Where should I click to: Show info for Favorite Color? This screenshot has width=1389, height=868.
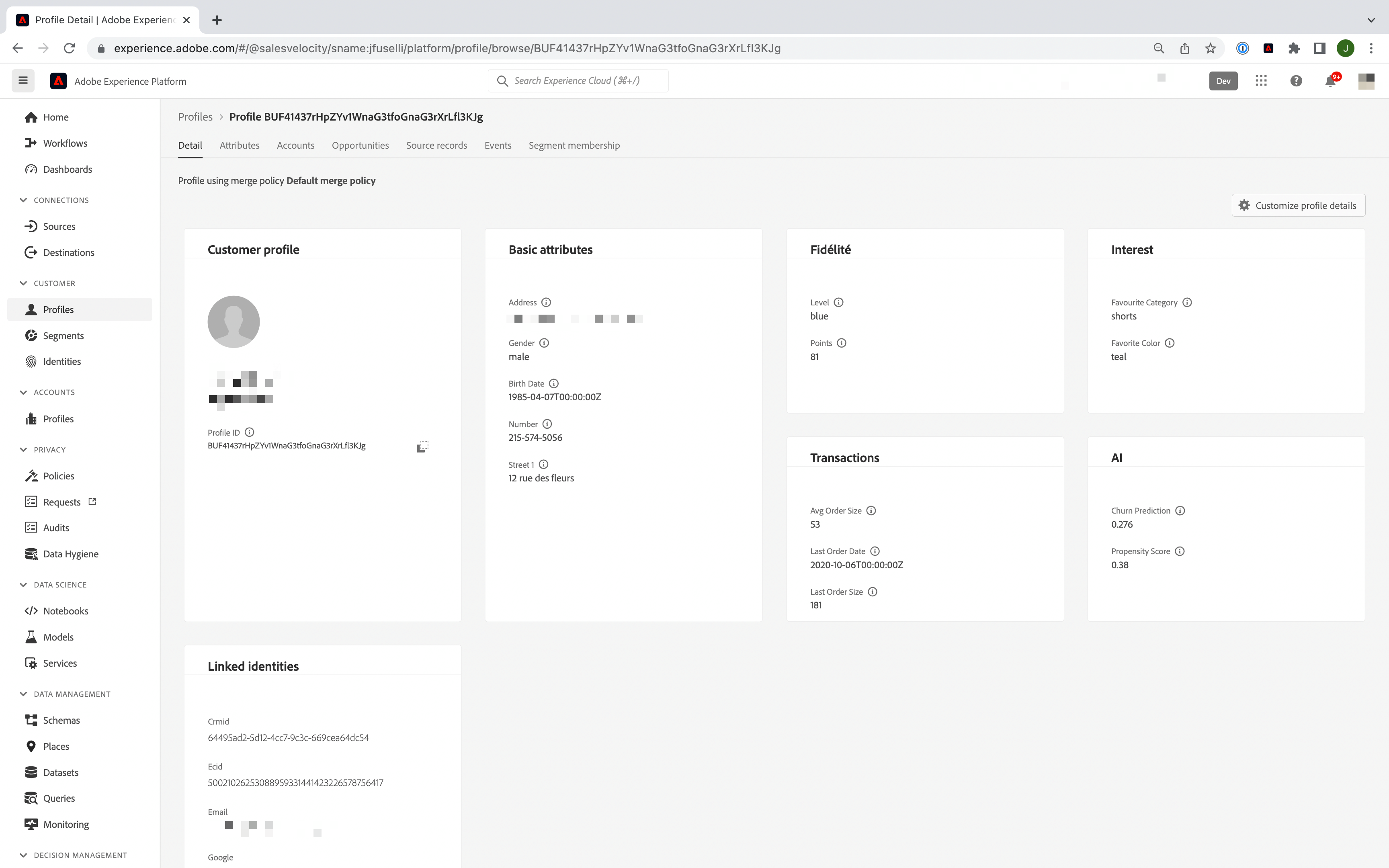[x=1170, y=343]
